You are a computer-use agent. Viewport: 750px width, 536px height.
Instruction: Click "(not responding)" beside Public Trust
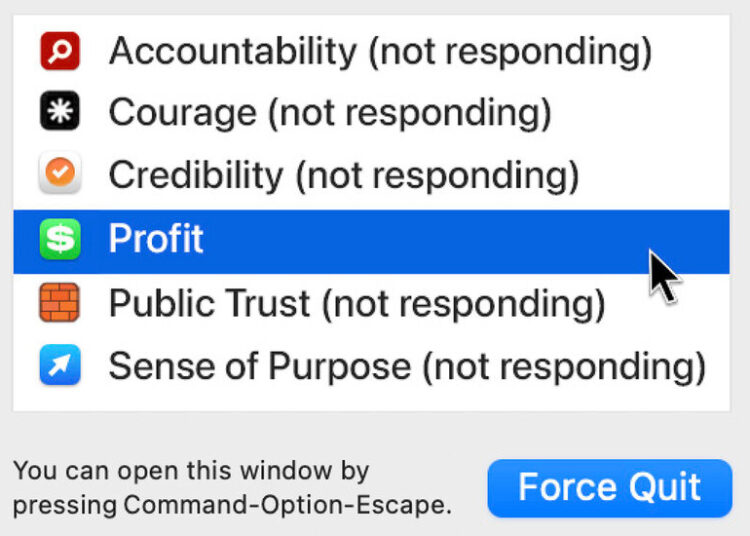coord(464,303)
